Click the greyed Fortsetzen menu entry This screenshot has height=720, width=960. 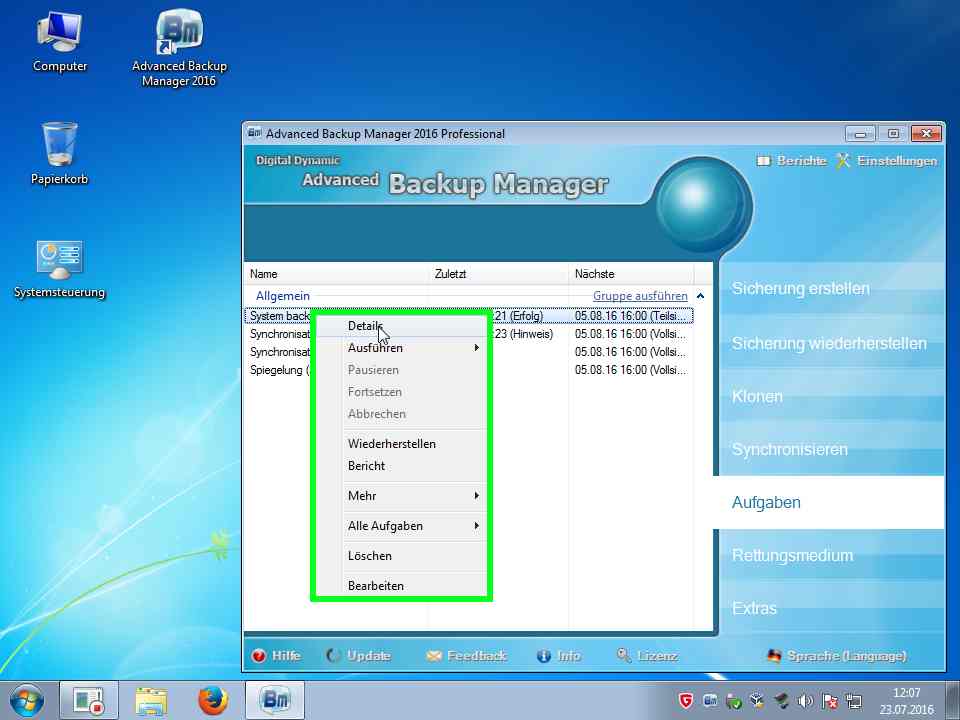tap(402, 392)
